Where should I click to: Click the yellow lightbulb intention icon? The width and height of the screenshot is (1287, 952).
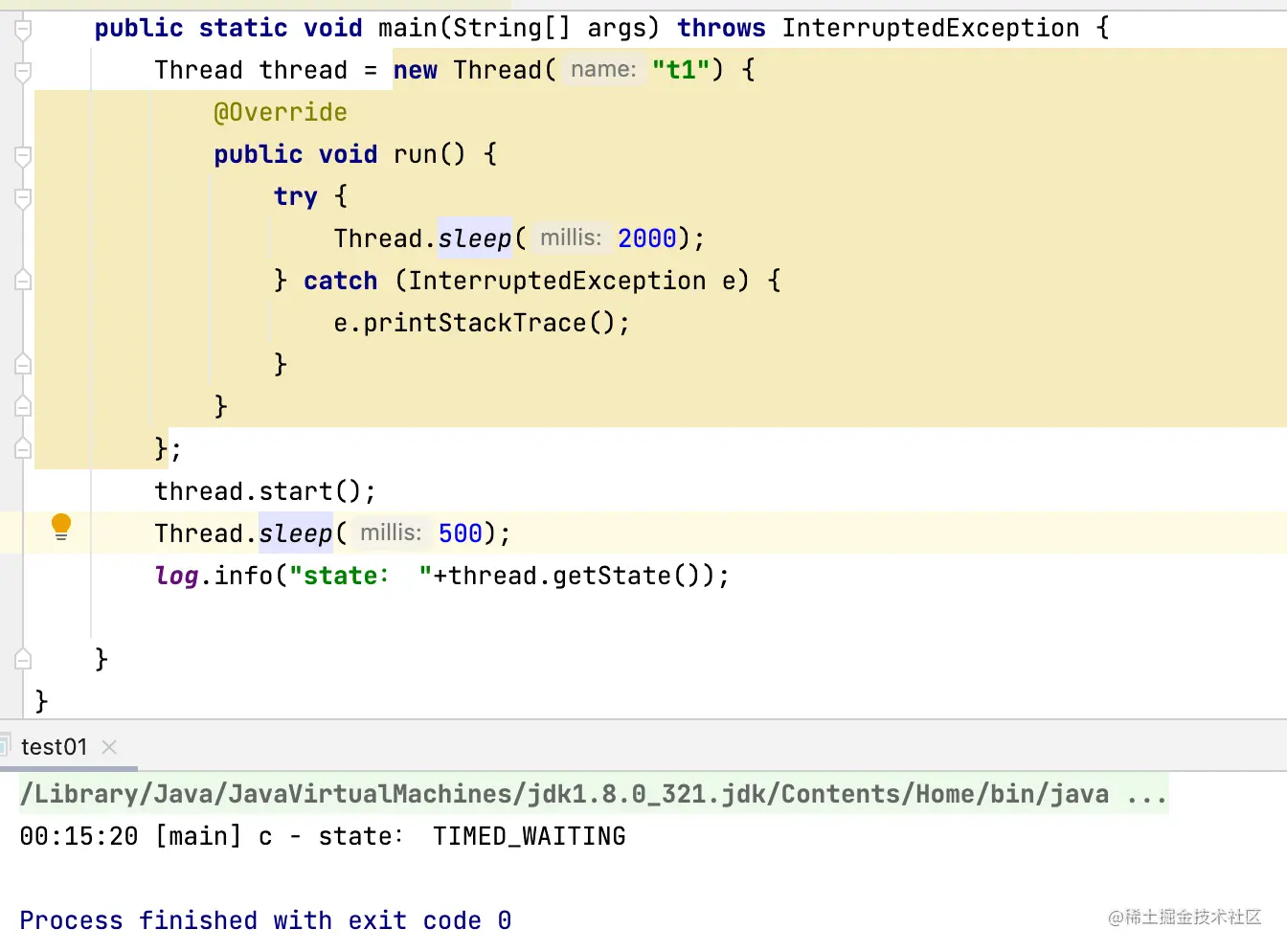pyautogui.click(x=61, y=527)
